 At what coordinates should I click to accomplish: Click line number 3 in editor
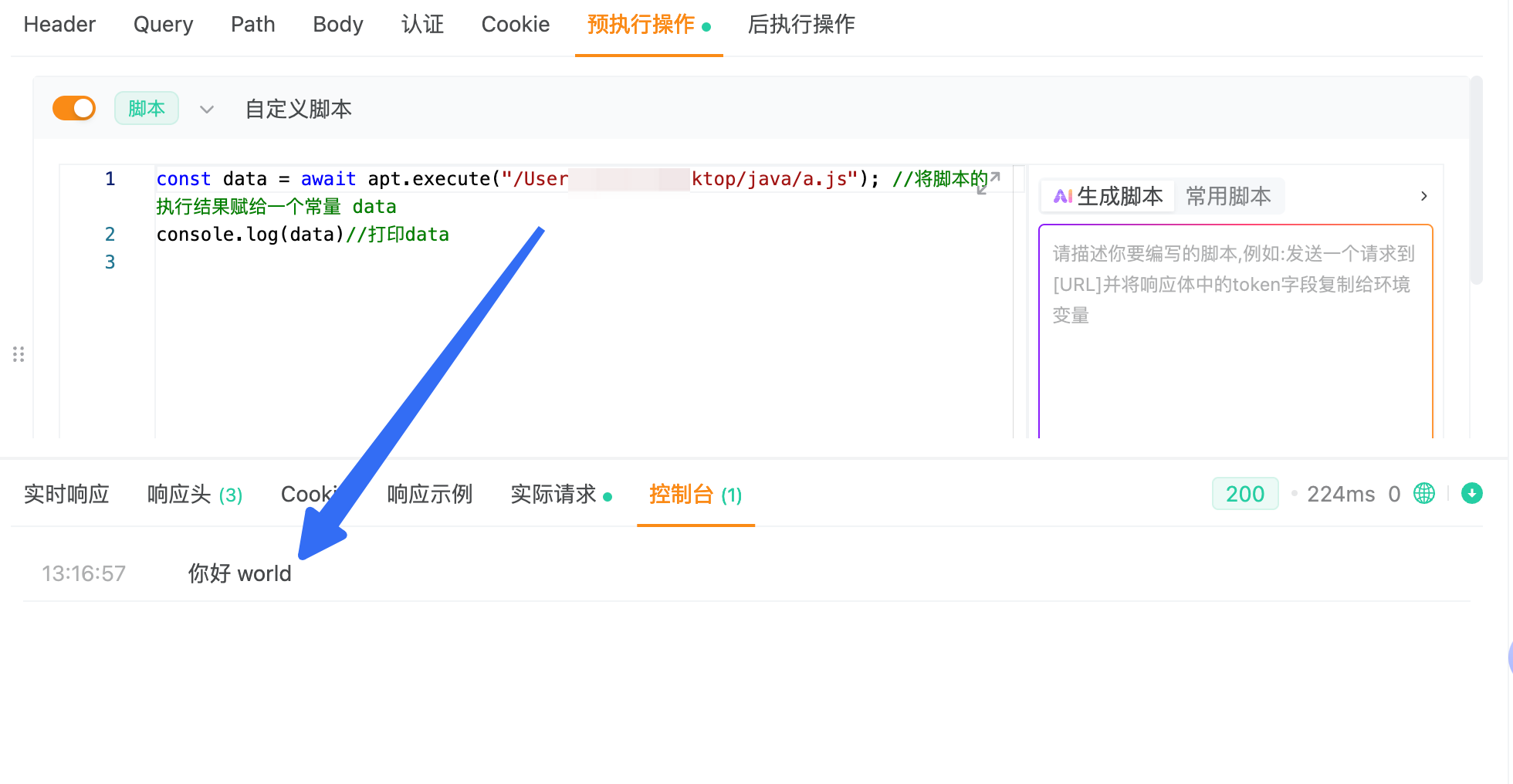coord(110,262)
